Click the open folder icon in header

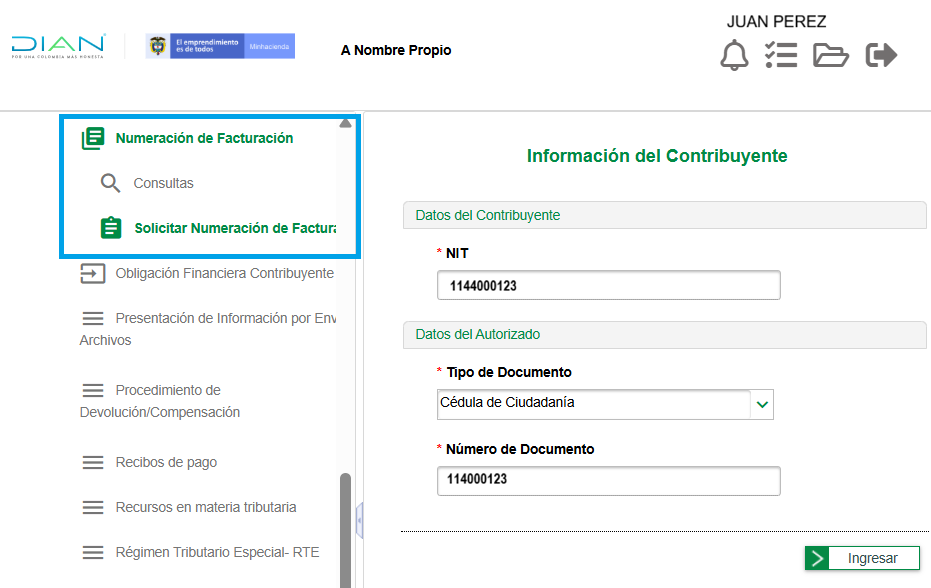tap(830, 55)
